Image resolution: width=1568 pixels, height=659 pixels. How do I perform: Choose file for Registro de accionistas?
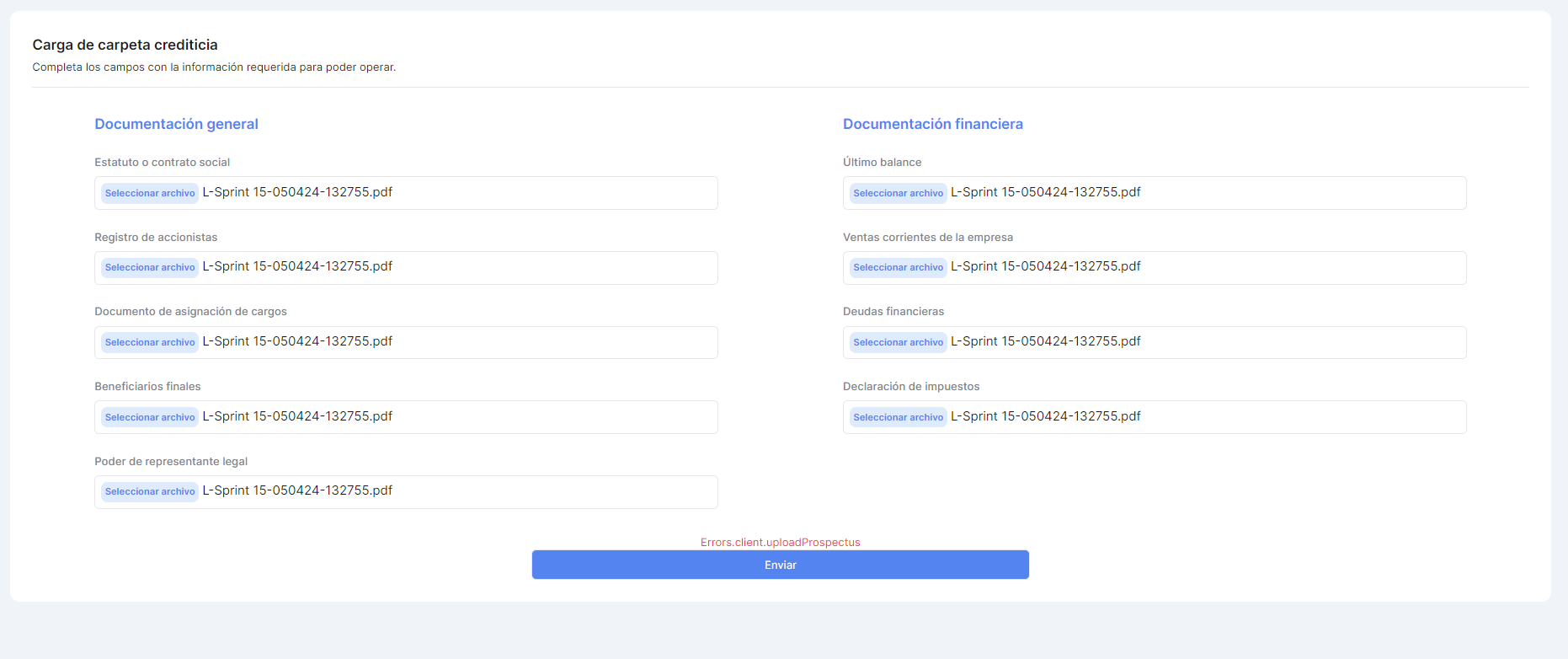coord(150,268)
